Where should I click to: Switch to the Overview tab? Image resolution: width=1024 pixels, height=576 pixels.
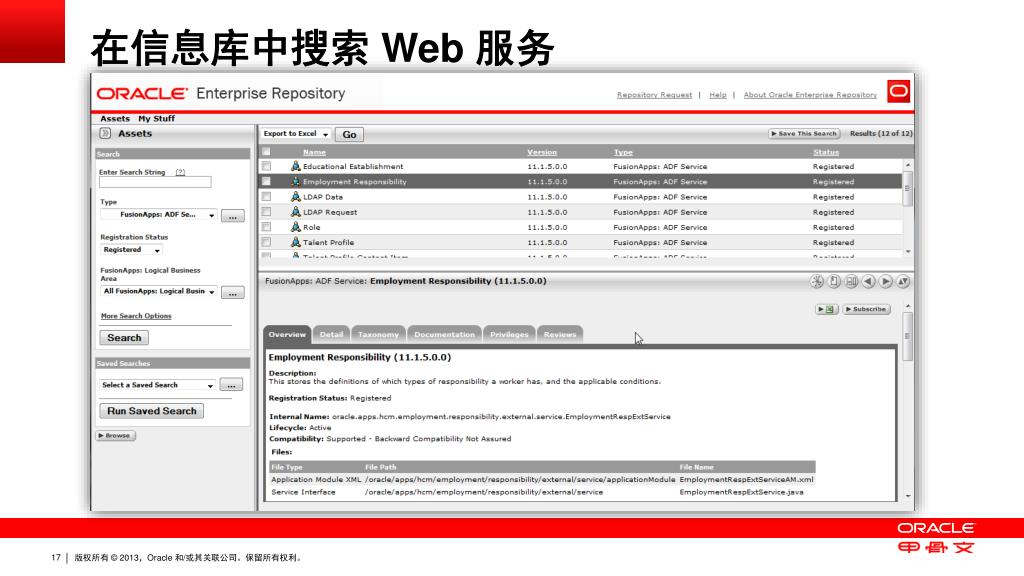click(287, 334)
